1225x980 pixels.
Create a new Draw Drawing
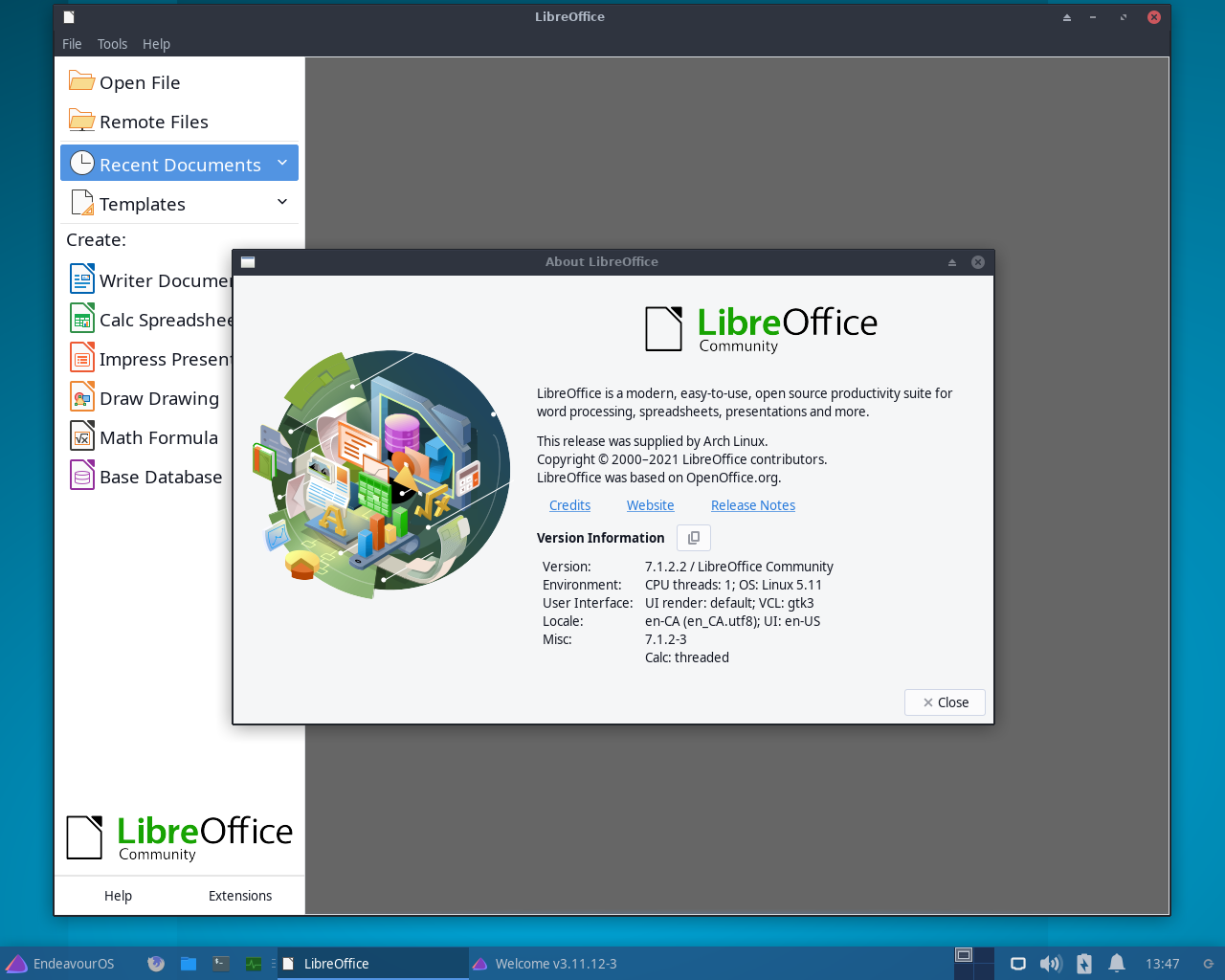click(145, 398)
